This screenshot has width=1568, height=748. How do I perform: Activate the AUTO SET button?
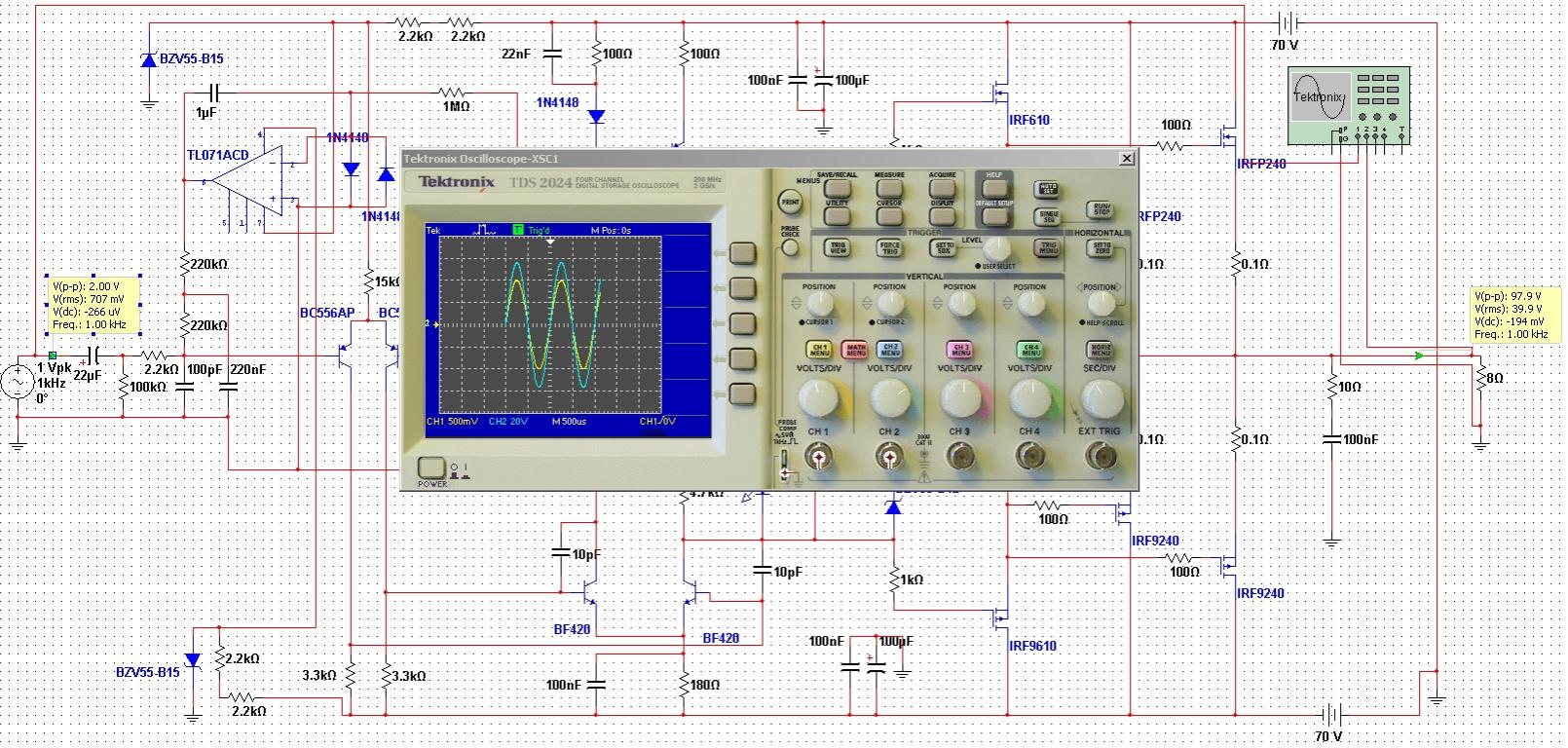coord(1048,188)
